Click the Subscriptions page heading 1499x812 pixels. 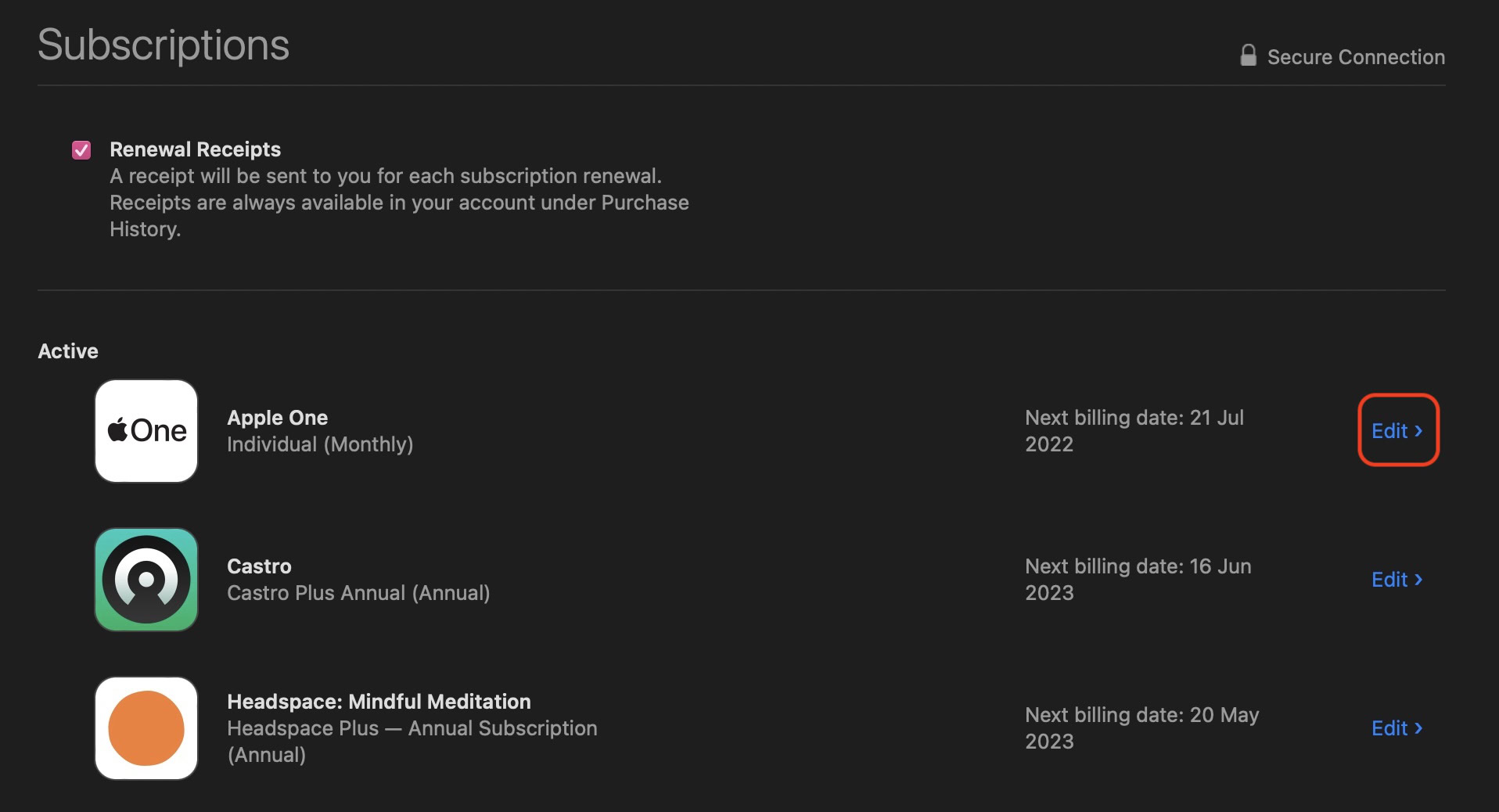point(164,45)
